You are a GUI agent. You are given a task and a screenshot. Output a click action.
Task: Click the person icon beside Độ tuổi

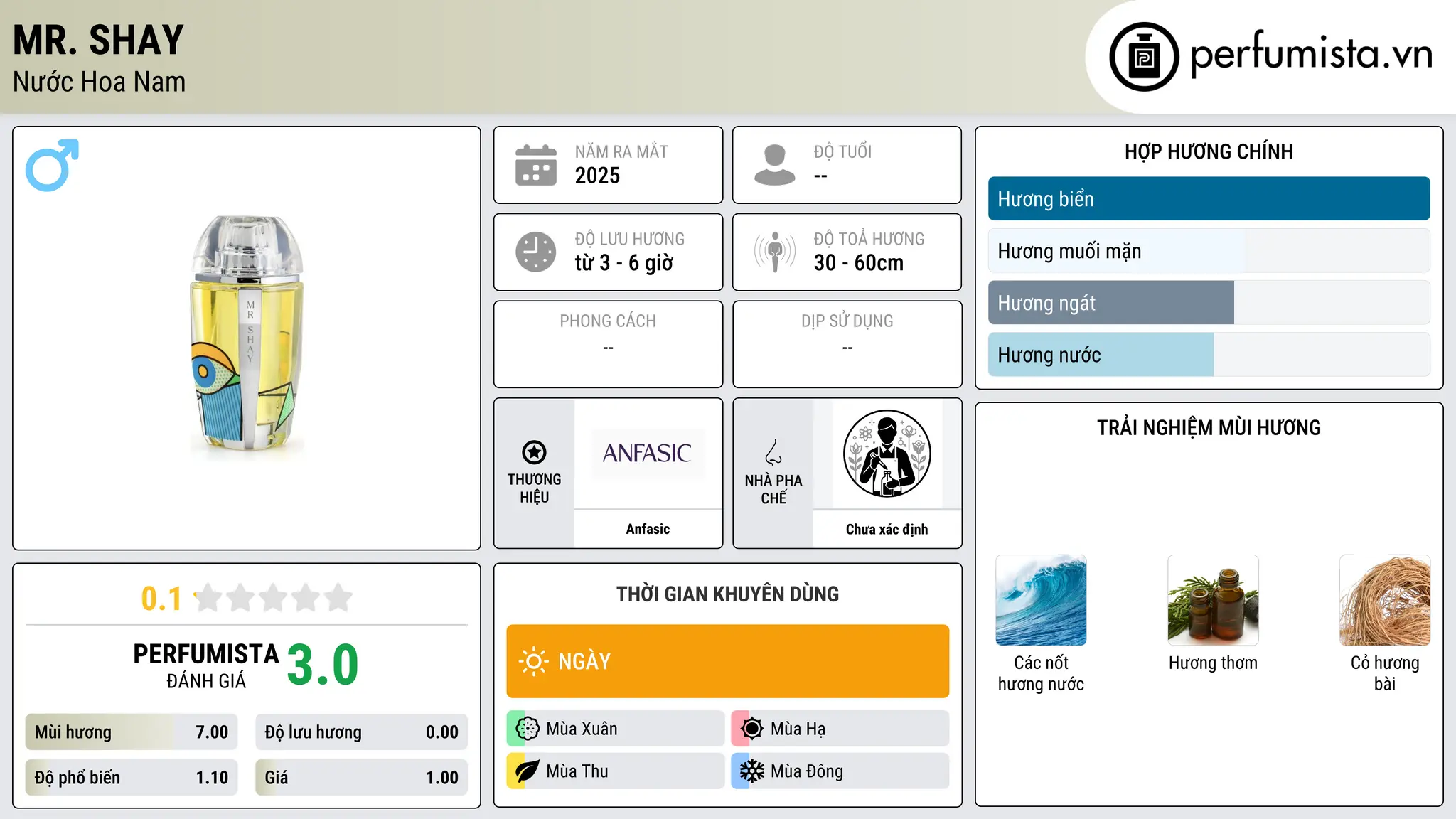click(775, 165)
